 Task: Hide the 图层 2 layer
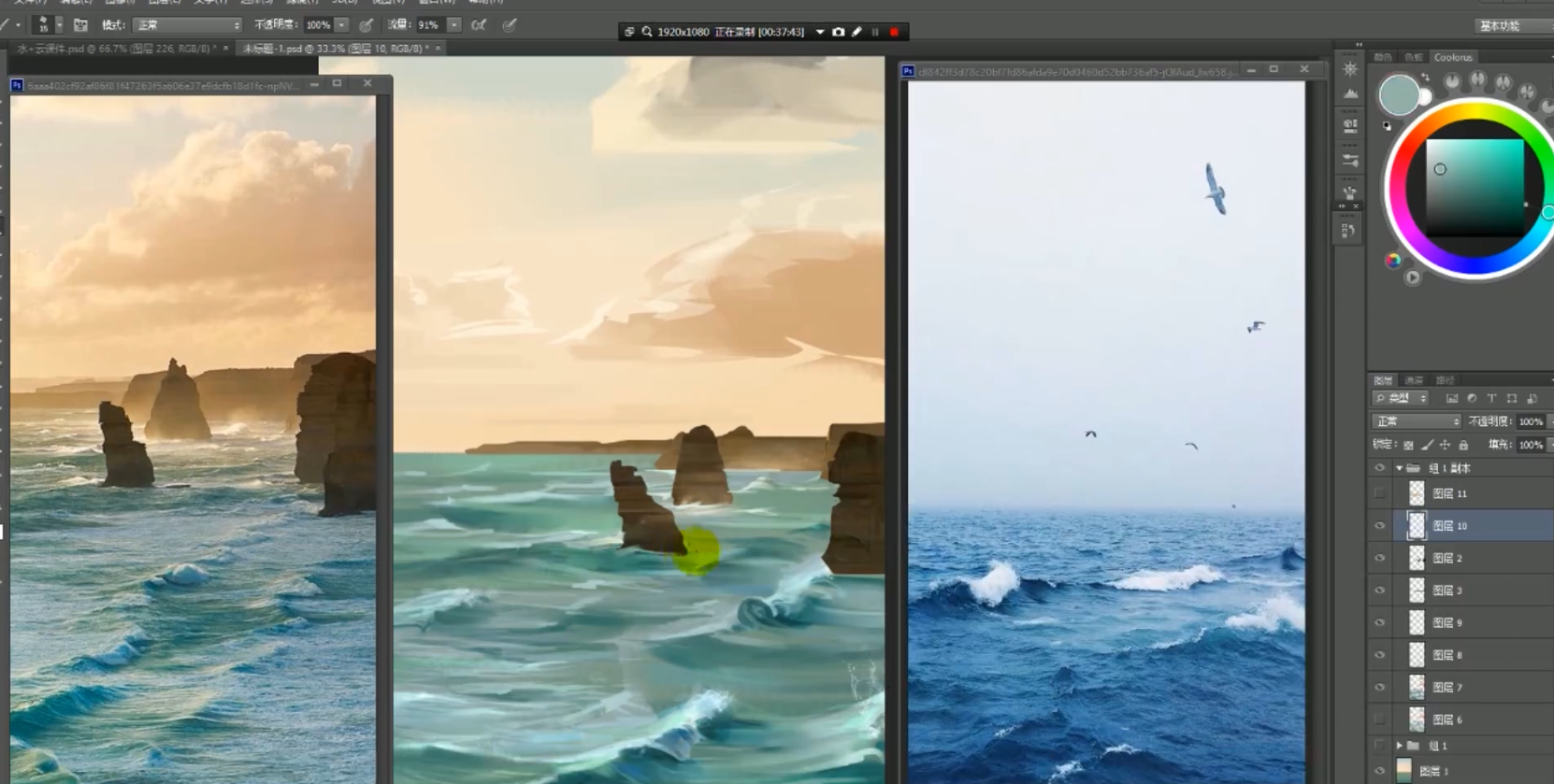1380,558
